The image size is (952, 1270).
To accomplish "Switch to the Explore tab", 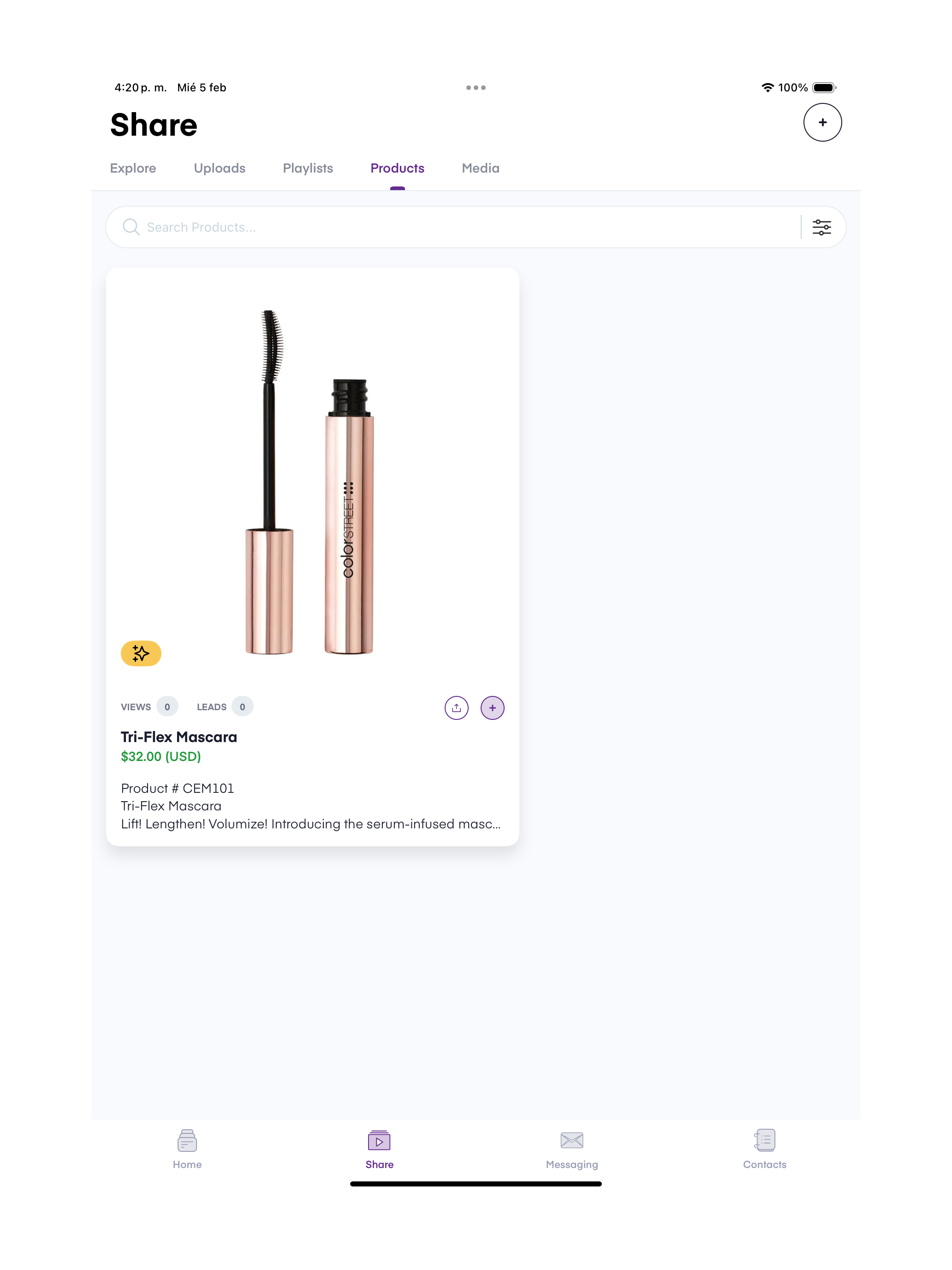I will pos(133,168).
